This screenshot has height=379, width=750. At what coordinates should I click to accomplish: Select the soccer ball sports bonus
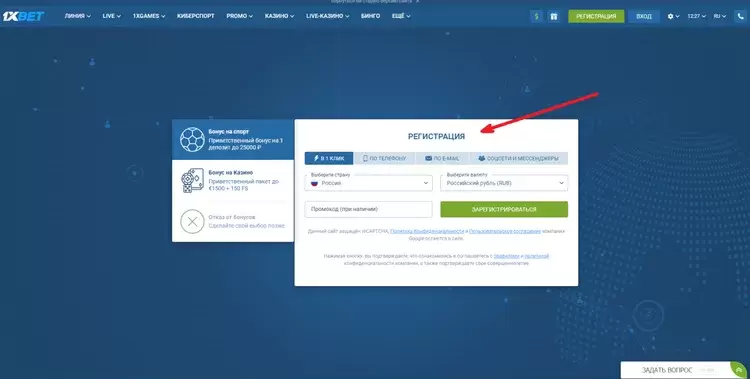pos(192,139)
